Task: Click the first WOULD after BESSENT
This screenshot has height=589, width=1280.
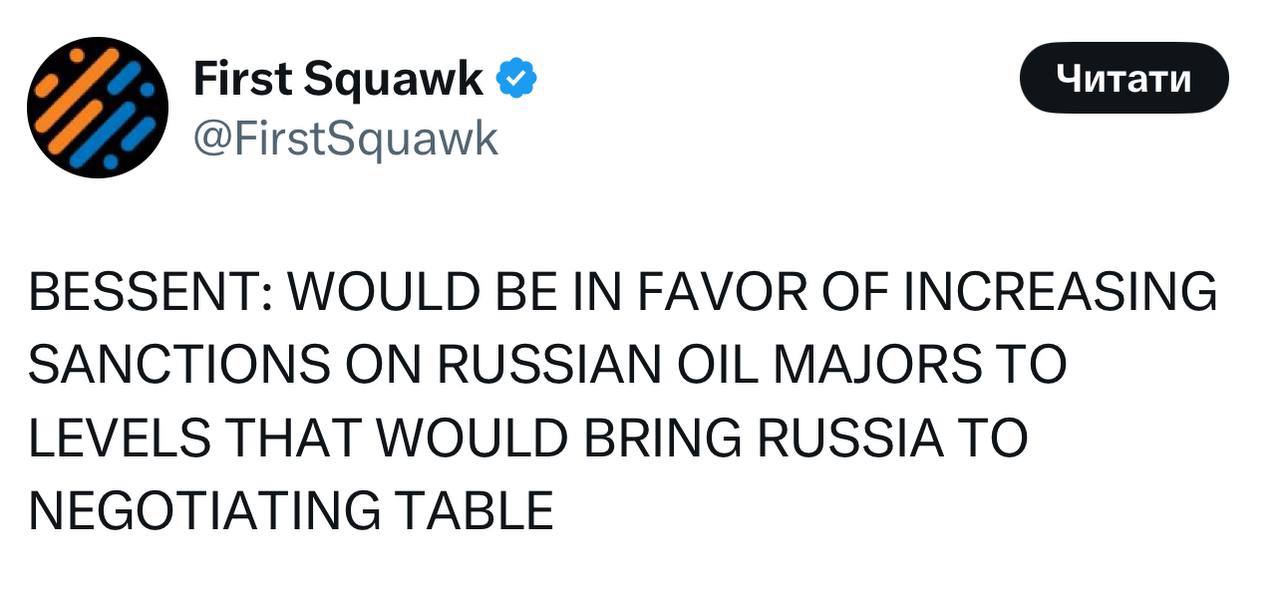Action: [383, 294]
